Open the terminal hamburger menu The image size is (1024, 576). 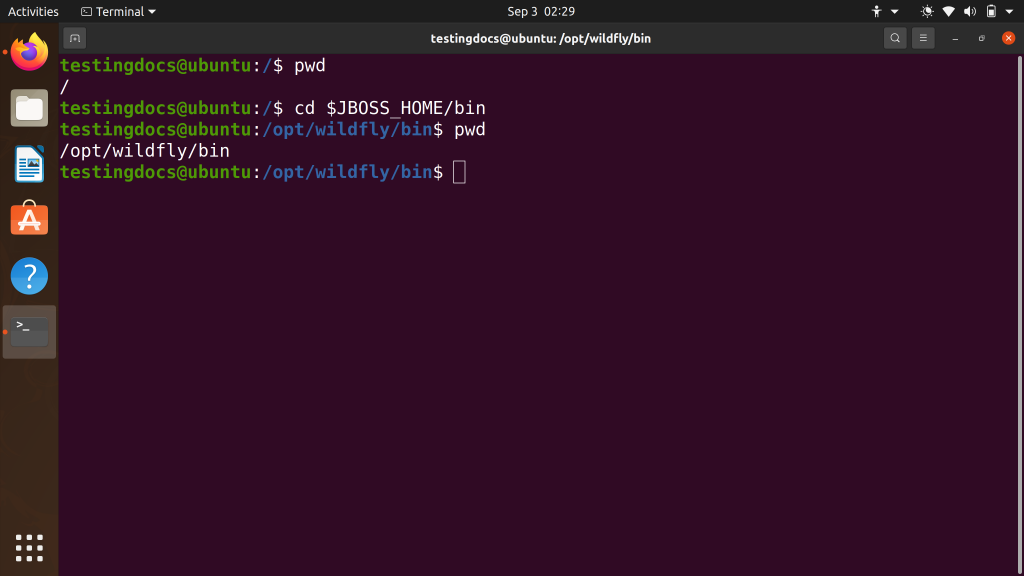922,38
